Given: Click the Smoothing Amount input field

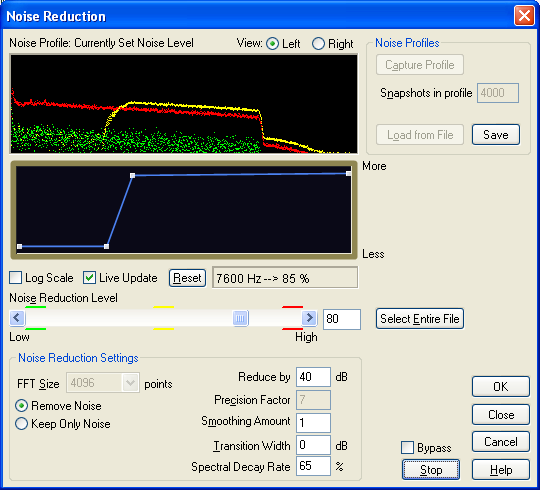Looking at the screenshot, I should 313,423.
